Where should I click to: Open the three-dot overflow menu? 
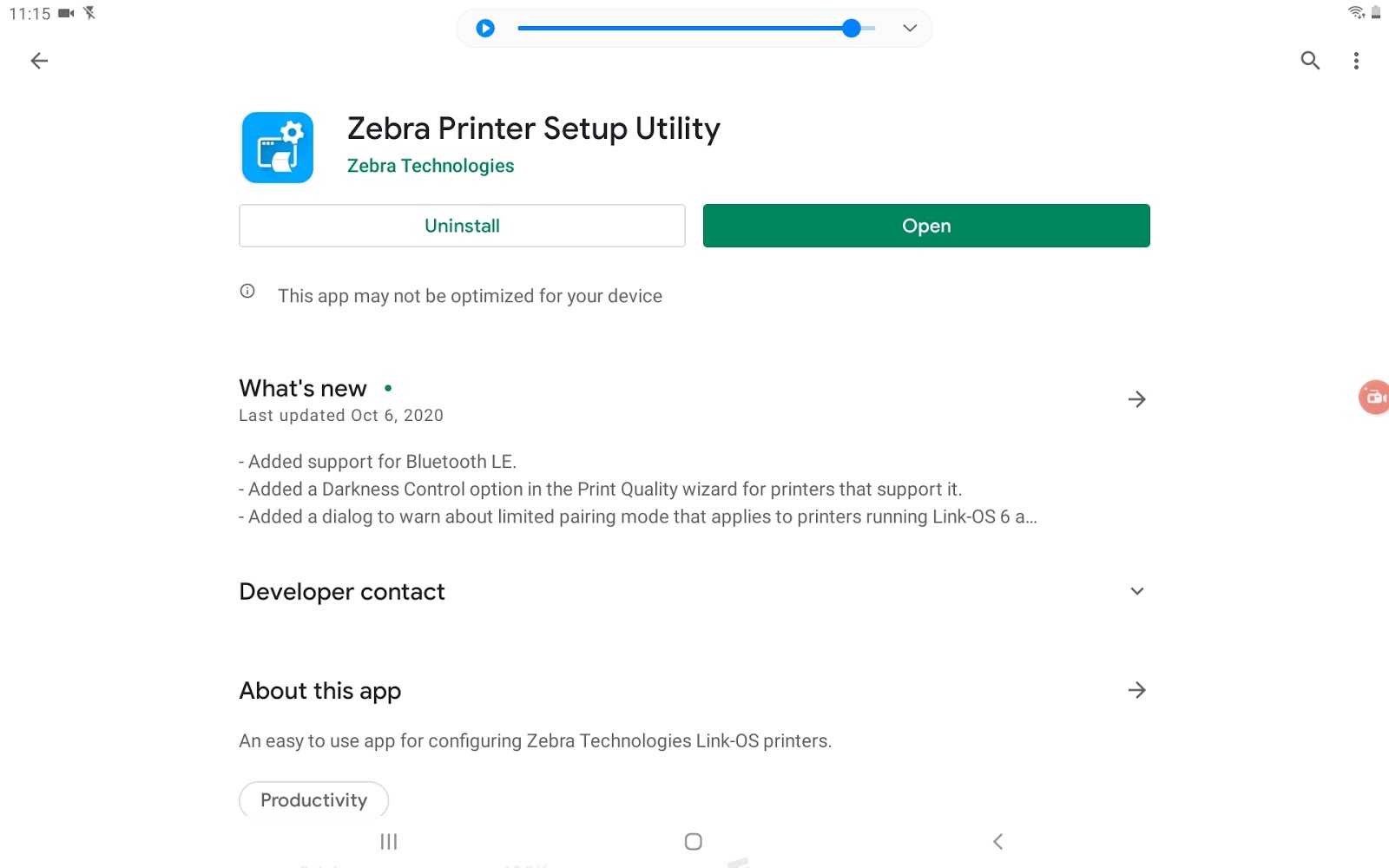click(1356, 61)
